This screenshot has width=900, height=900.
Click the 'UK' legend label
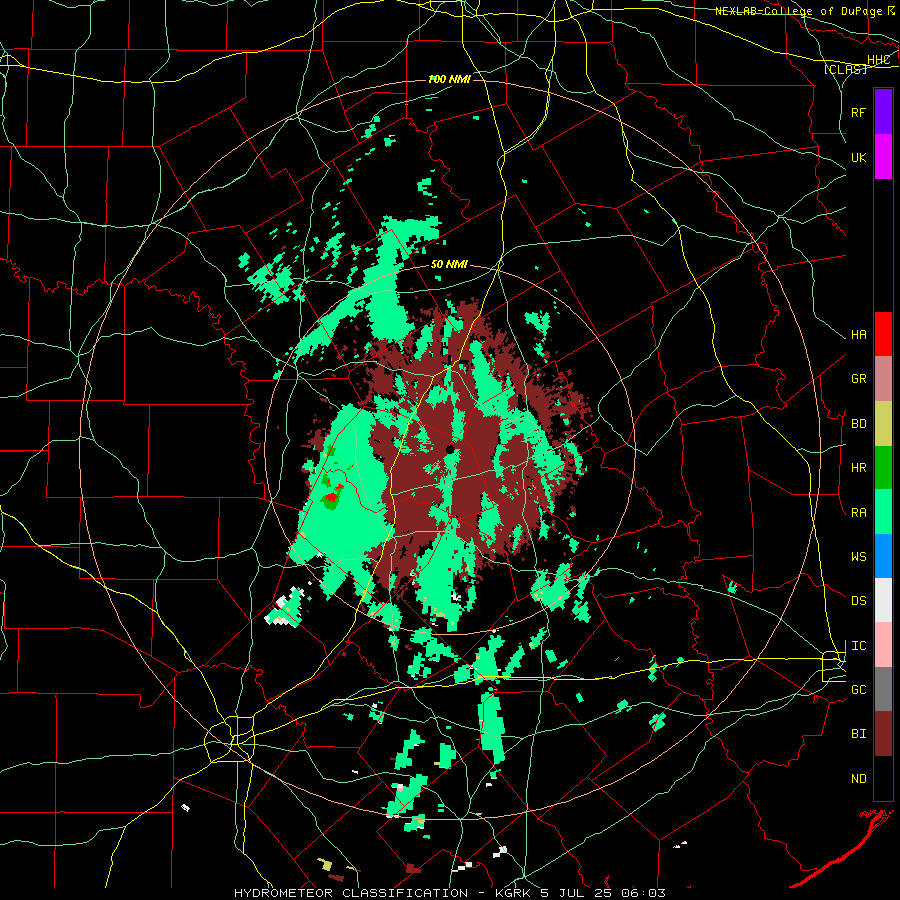(x=858, y=157)
